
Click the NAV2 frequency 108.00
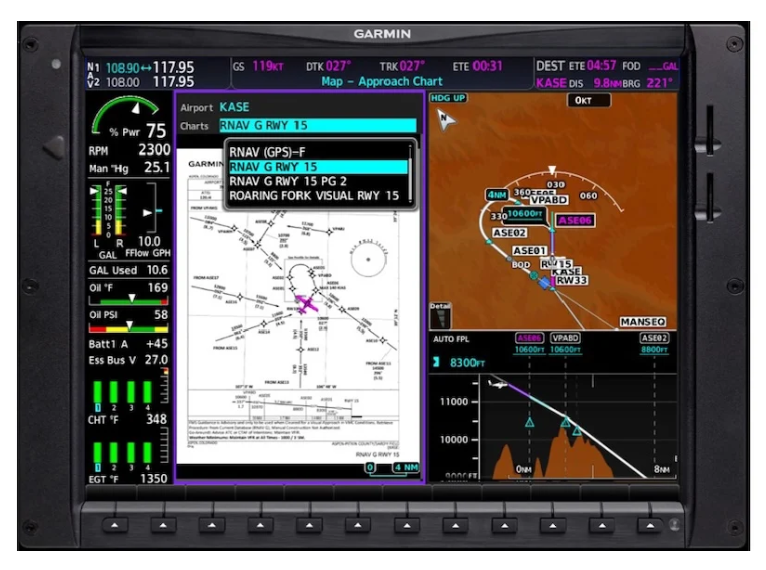[123, 82]
